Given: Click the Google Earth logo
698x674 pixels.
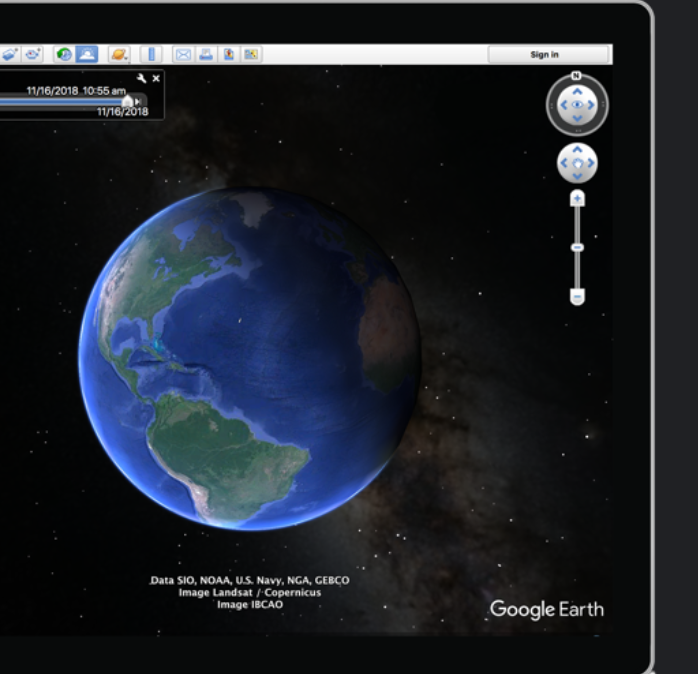Looking at the screenshot, I should click(547, 609).
